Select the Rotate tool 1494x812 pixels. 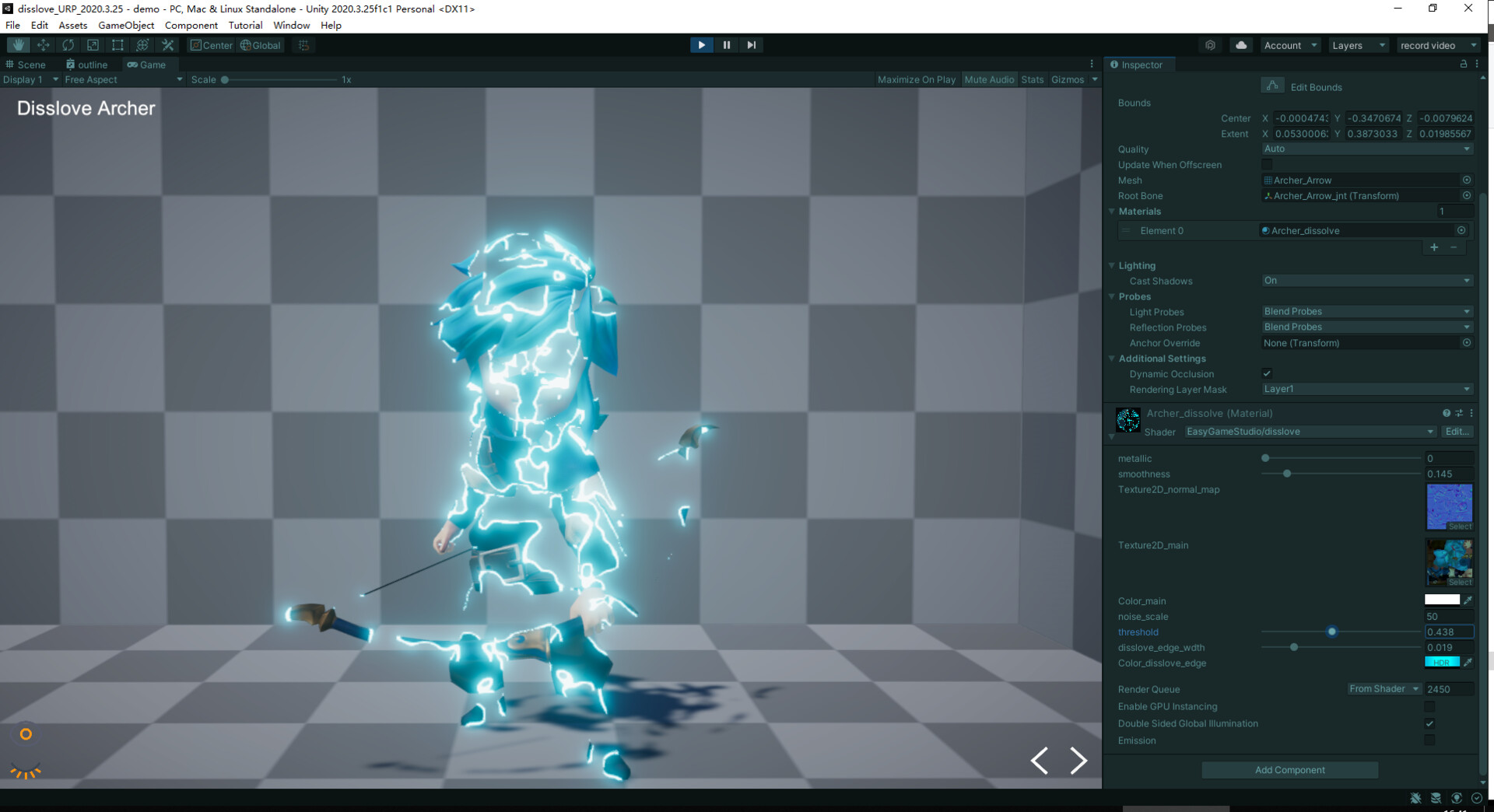(68, 44)
